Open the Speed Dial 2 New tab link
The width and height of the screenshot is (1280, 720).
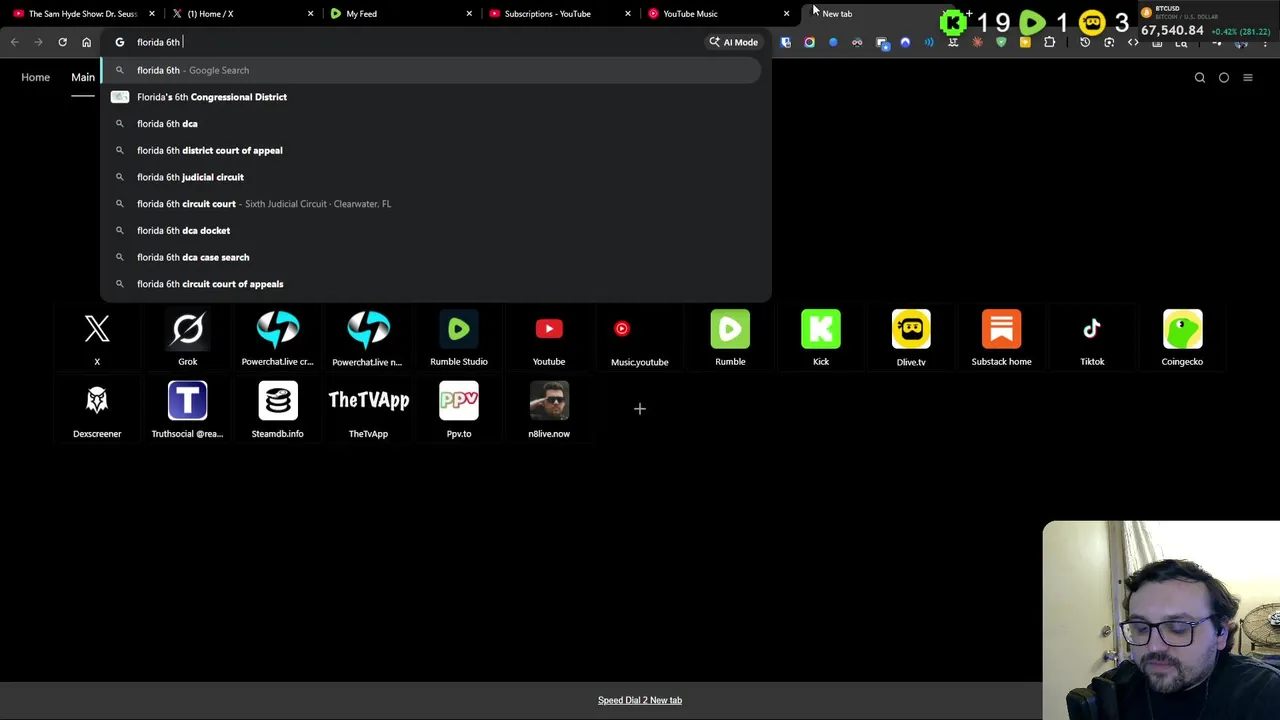640,700
